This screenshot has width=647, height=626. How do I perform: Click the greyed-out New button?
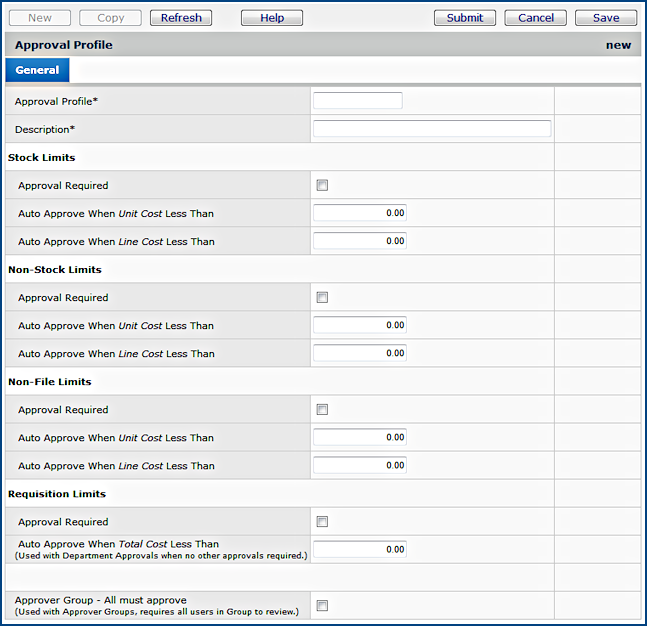(40, 18)
